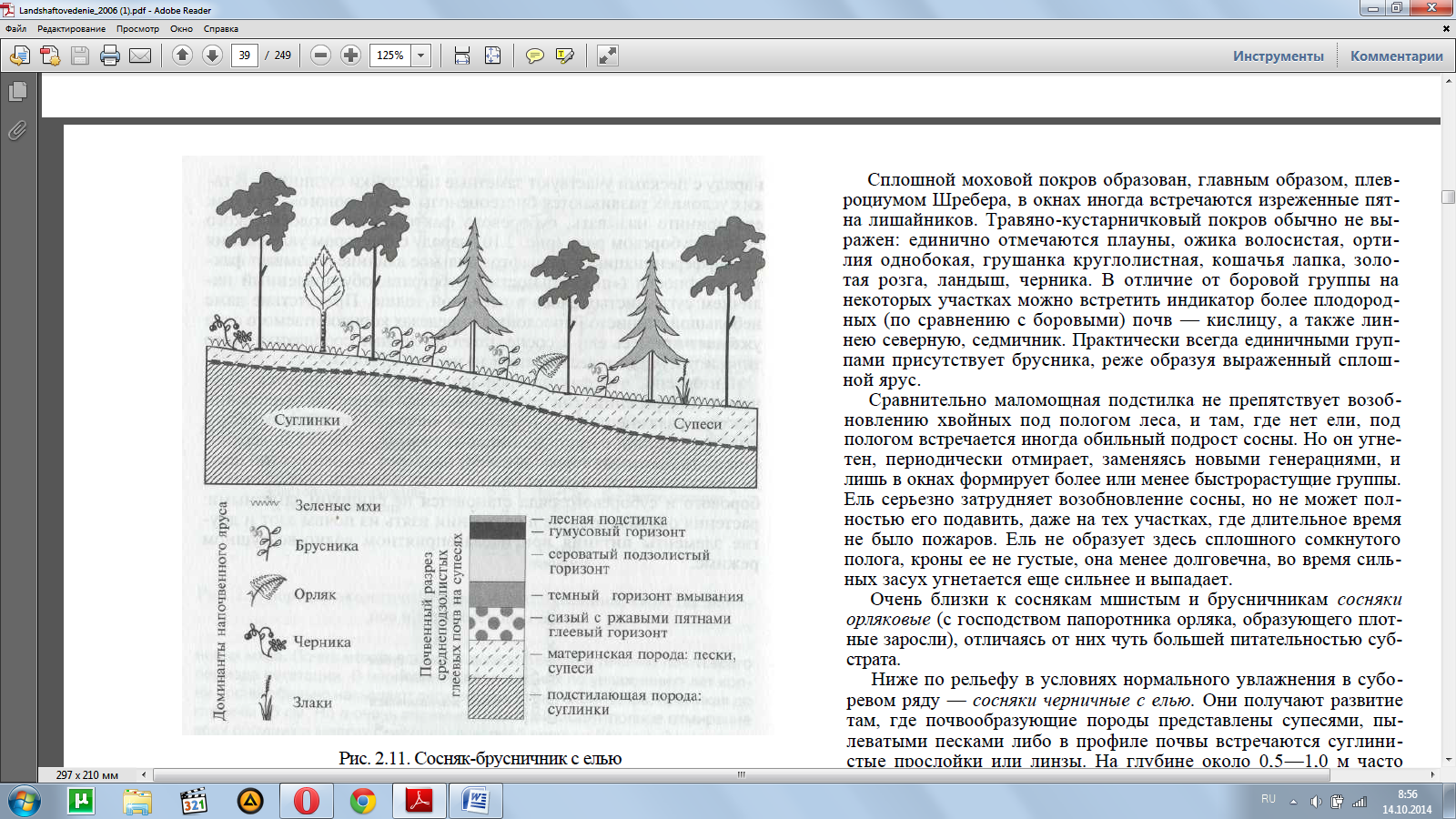Zoom out with the minus button
The image size is (1456, 819).
[320, 56]
